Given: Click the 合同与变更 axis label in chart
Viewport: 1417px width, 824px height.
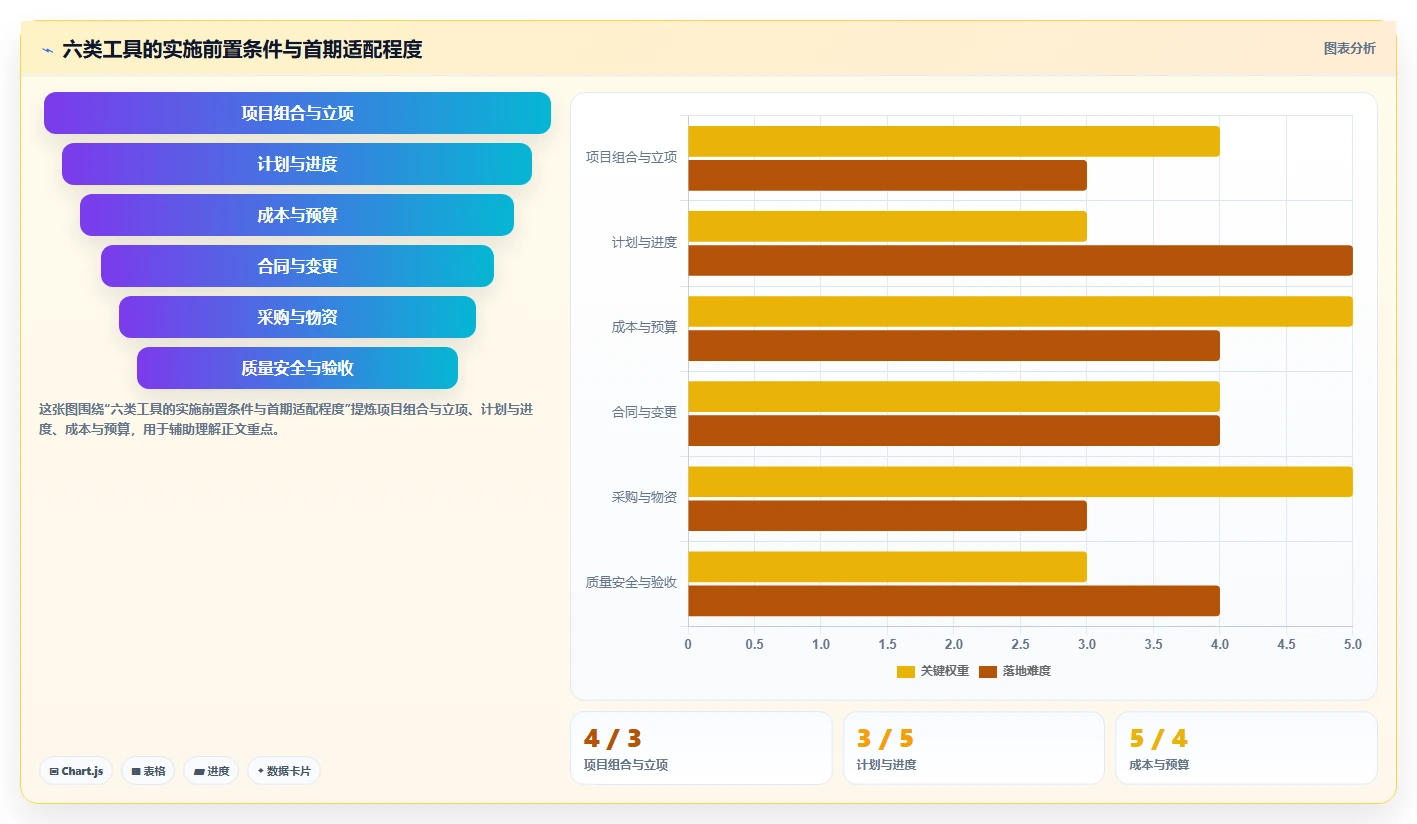Looking at the screenshot, I should 644,412.
